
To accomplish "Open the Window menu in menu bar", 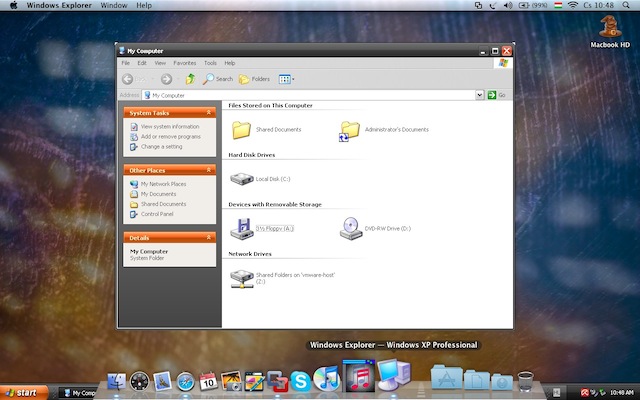I will [x=114, y=5].
